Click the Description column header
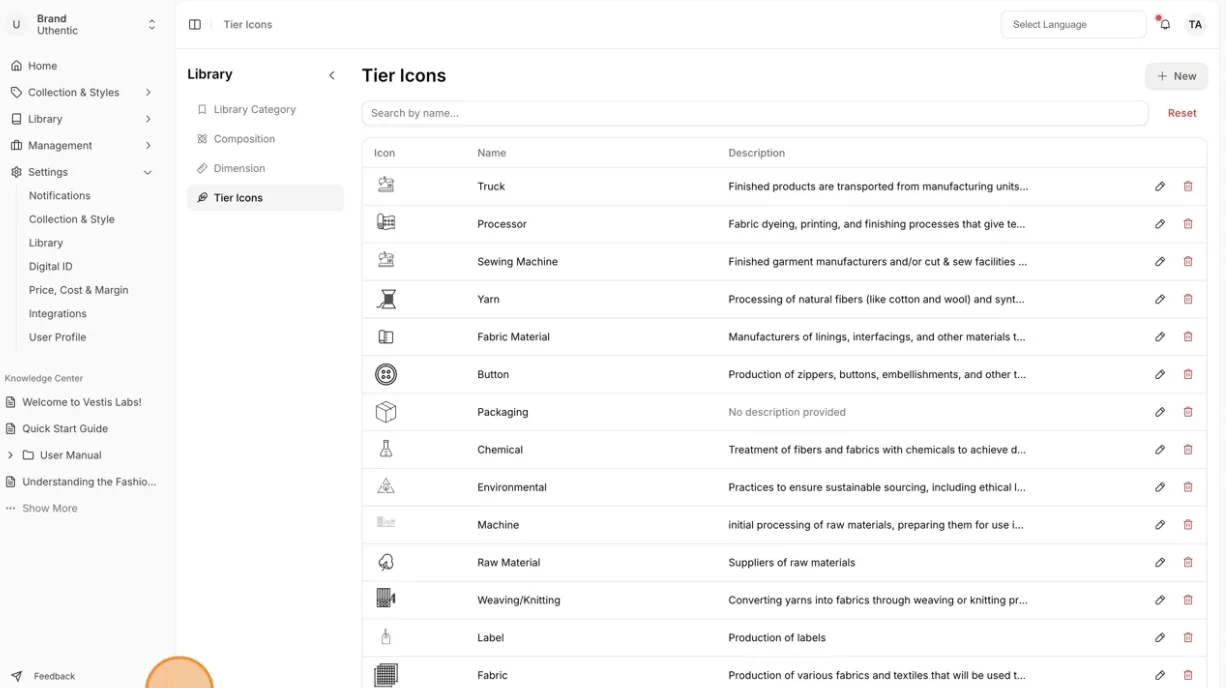1226x688 pixels. point(757,153)
